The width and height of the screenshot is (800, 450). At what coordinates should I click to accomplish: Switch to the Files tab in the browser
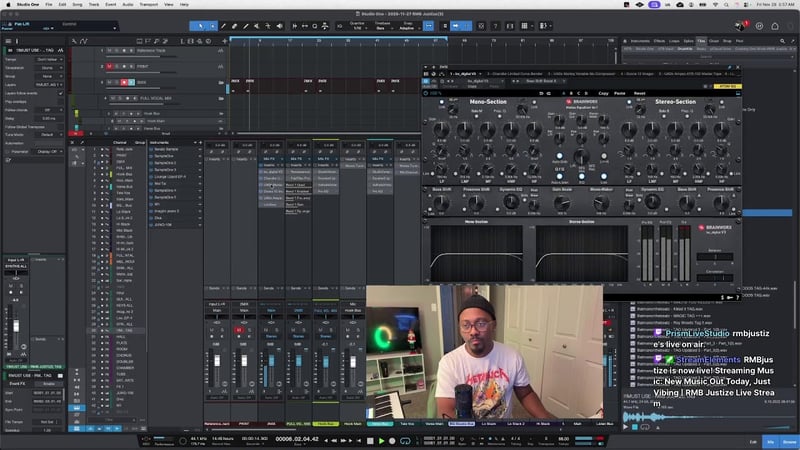tap(701, 40)
